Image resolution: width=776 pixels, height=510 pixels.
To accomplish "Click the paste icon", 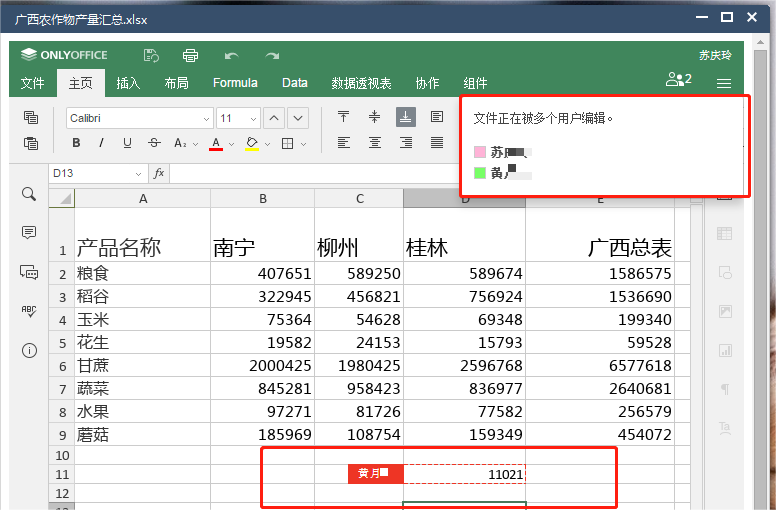I will pyautogui.click(x=31, y=143).
